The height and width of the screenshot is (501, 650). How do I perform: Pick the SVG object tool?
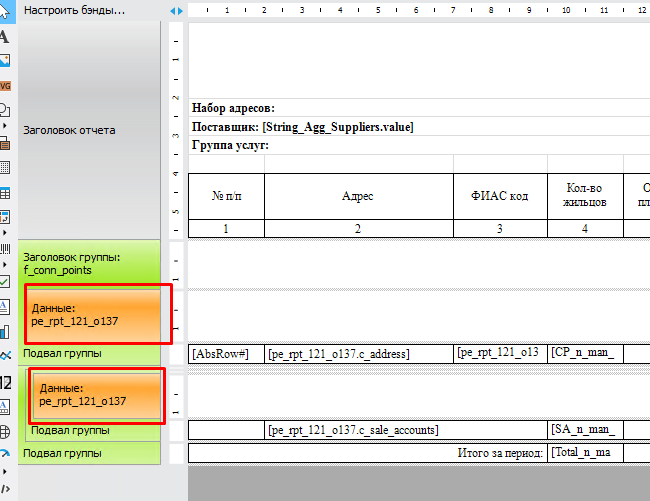point(5,86)
